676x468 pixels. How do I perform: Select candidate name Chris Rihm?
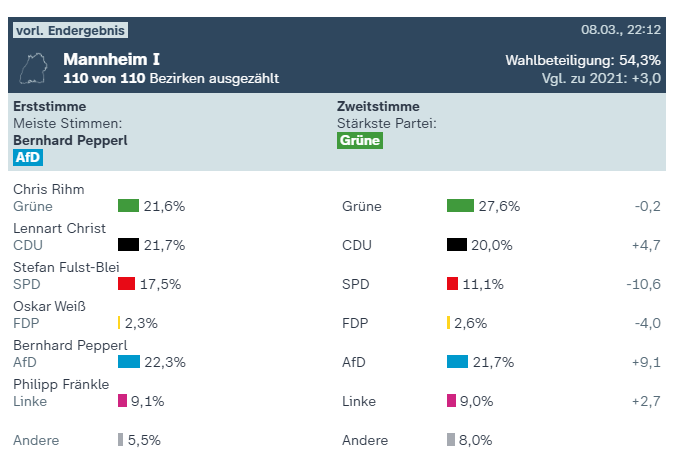tap(48, 189)
